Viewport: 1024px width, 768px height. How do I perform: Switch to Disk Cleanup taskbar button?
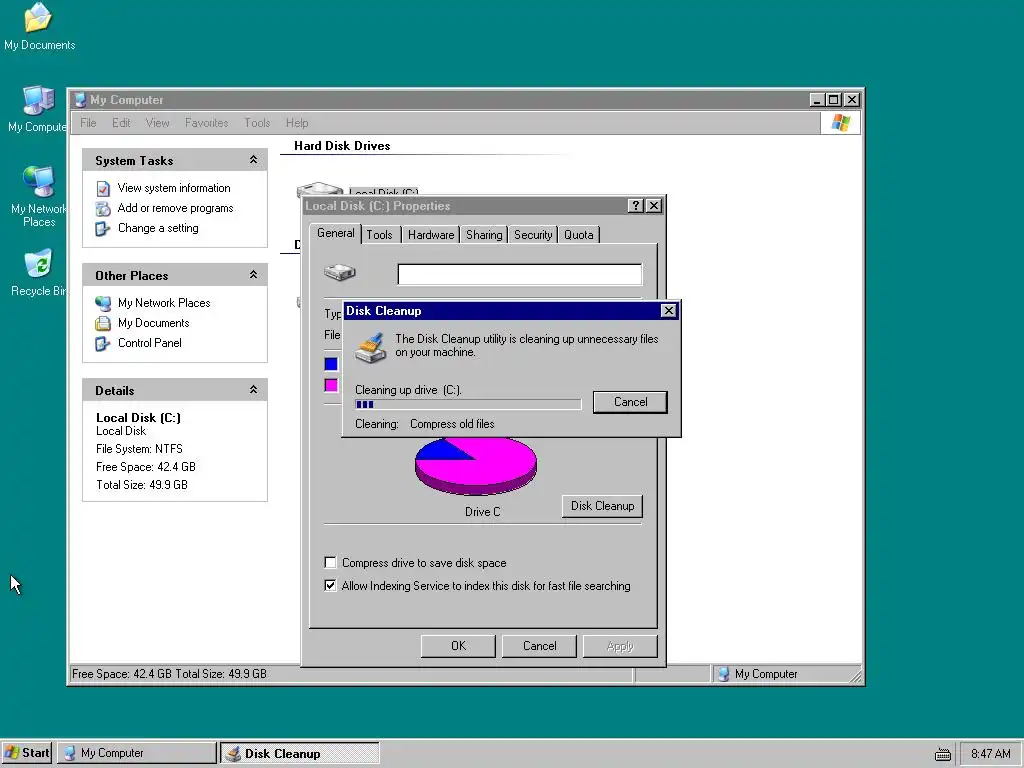[300, 753]
